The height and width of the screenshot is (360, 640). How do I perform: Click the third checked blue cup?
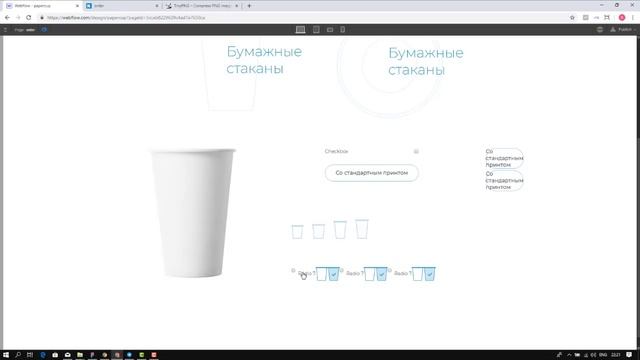tap(429, 274)
